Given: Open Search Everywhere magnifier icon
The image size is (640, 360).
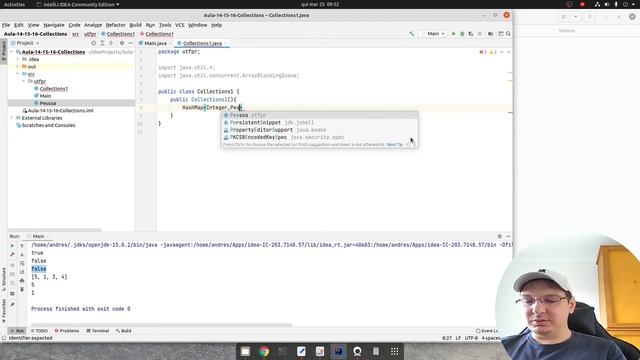Looking at the screenshot, I should click(508, 34).
